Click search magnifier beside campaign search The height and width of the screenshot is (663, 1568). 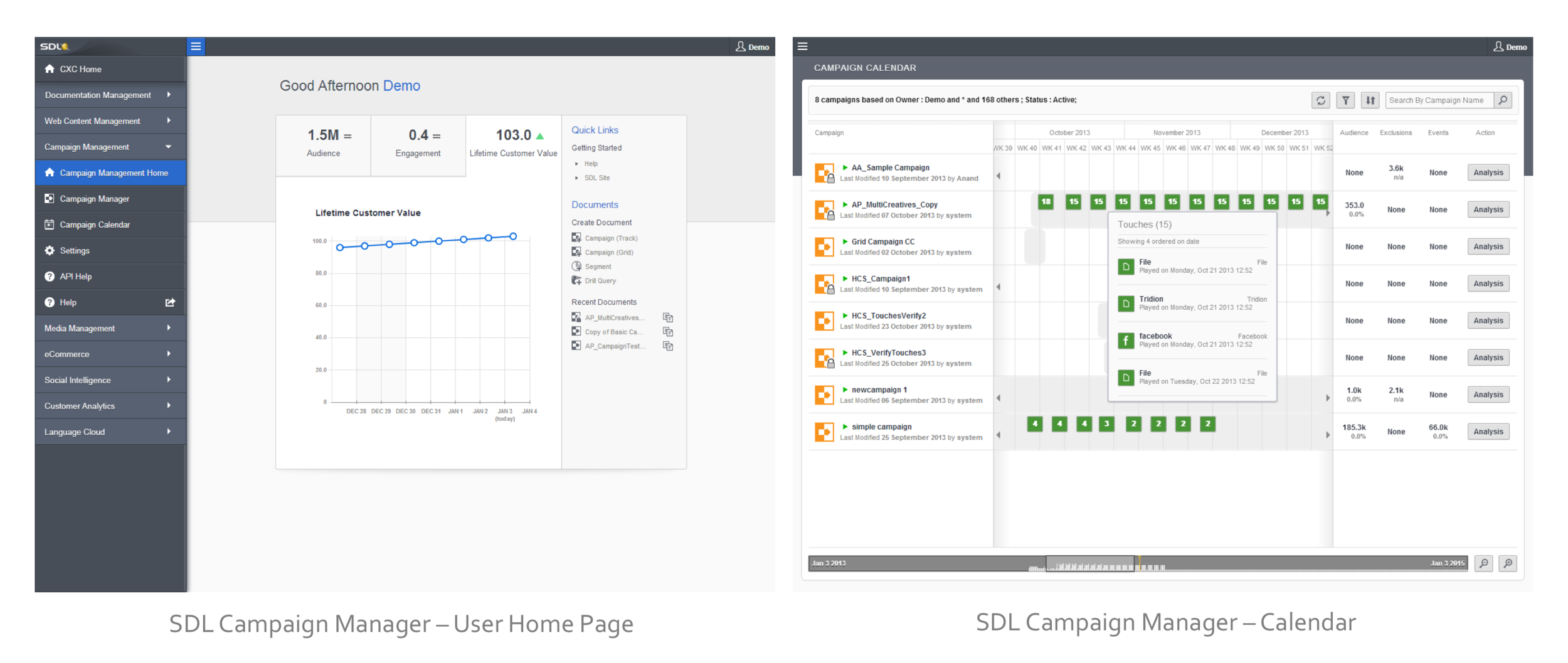[1503, 100]
